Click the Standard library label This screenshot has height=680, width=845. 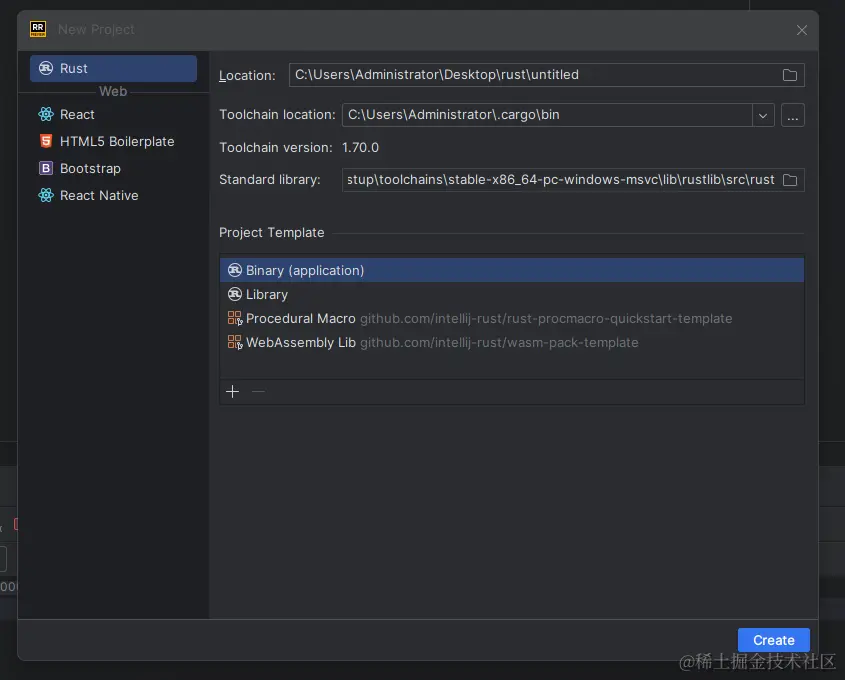tap(269, 179)
